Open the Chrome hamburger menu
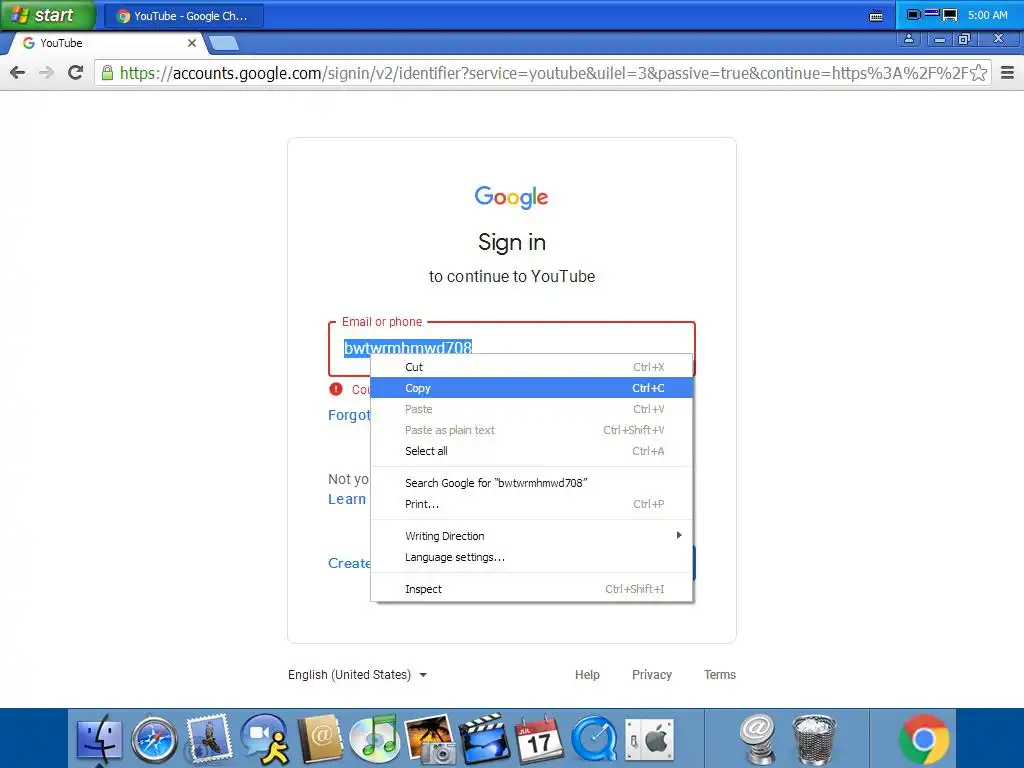The height and width of the screenshot is (768, 1024). click(1008, 72)
